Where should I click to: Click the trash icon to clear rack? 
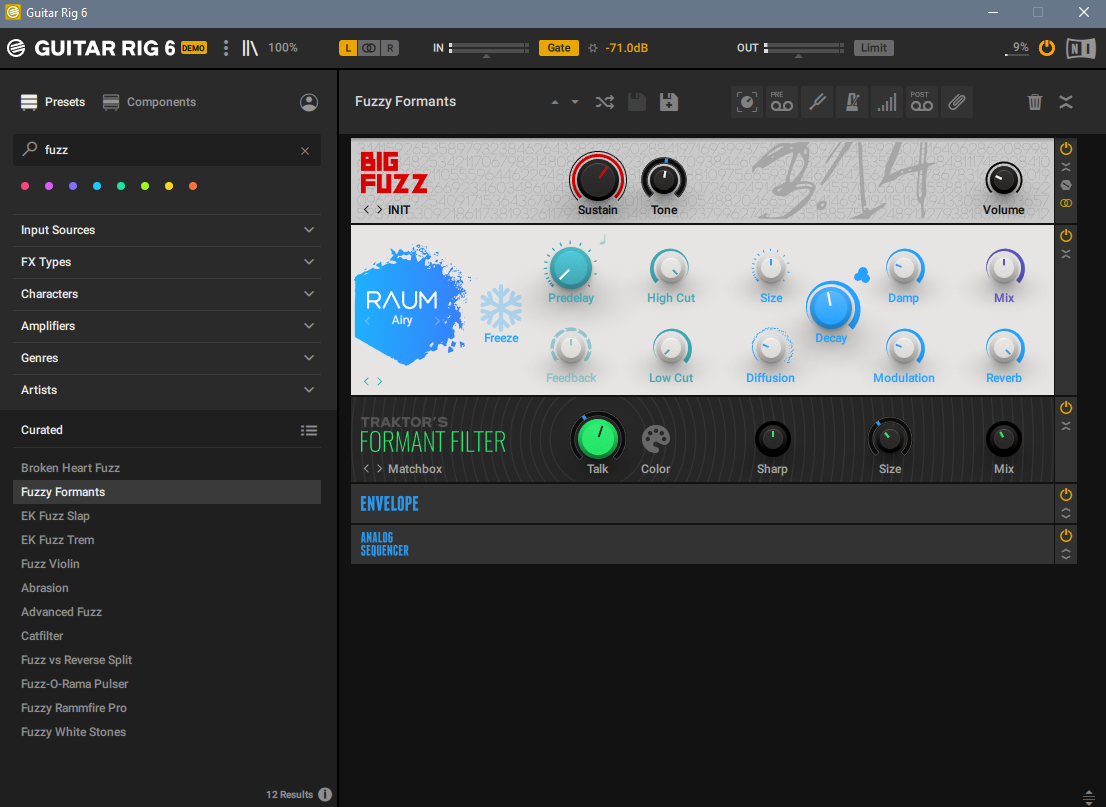tap(1035, 102)
